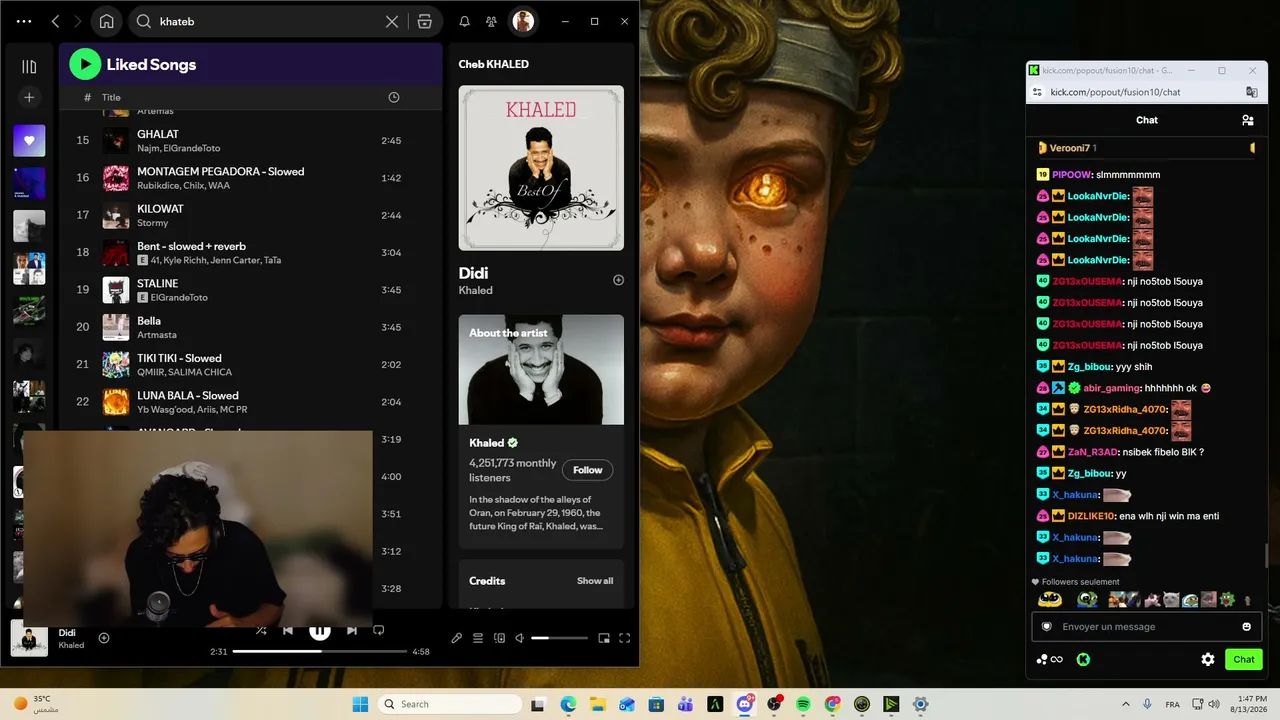
Task: Click username PIPOOW in Kick chat
Action: [1071, 174]
